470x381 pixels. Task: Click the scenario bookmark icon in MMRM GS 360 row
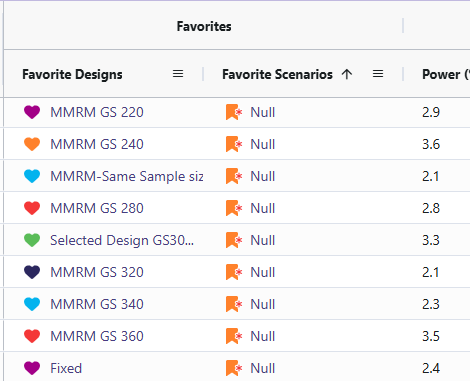(x=234, y=336)
